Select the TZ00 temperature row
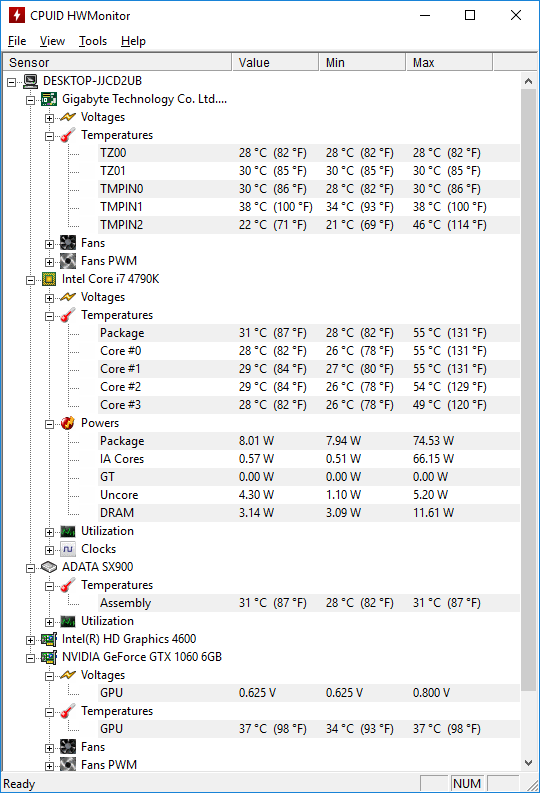This screenshot has height=793, width=540. (x=309, y=153)
